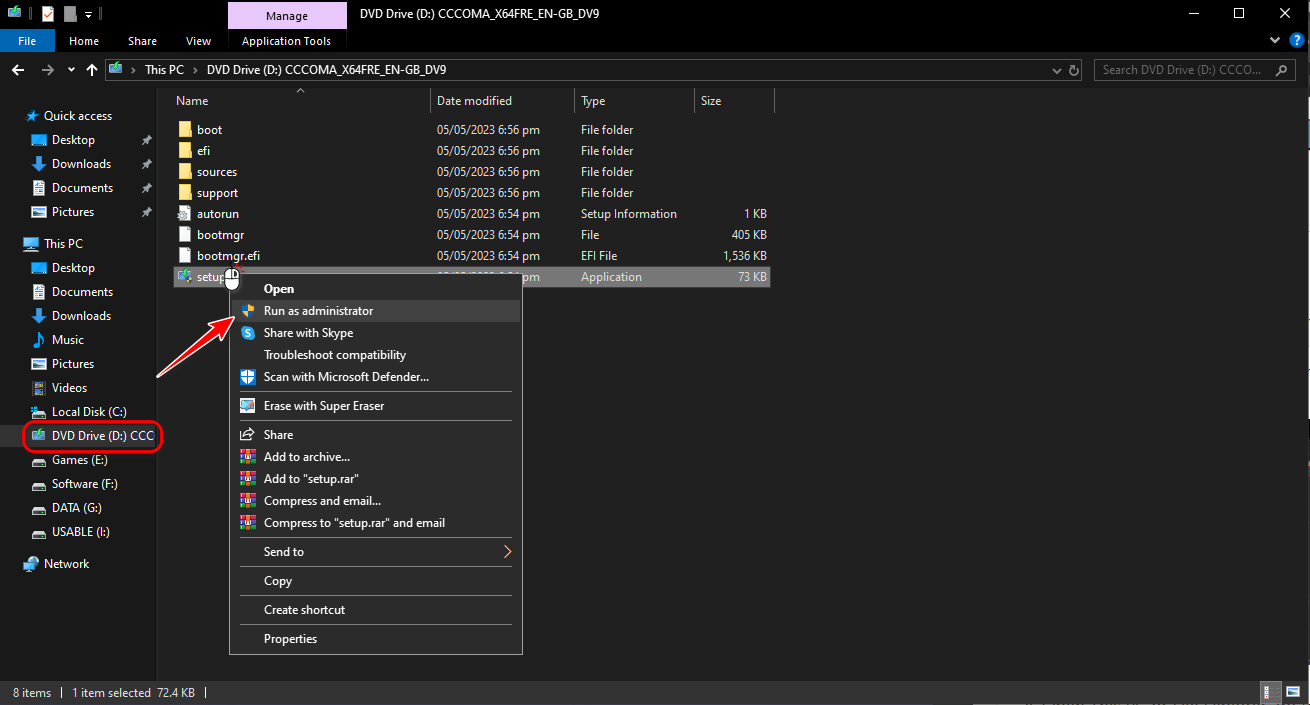Open Help via the blue question mark
This screenshot has height=705, width=1310.
click(1296, 41)
